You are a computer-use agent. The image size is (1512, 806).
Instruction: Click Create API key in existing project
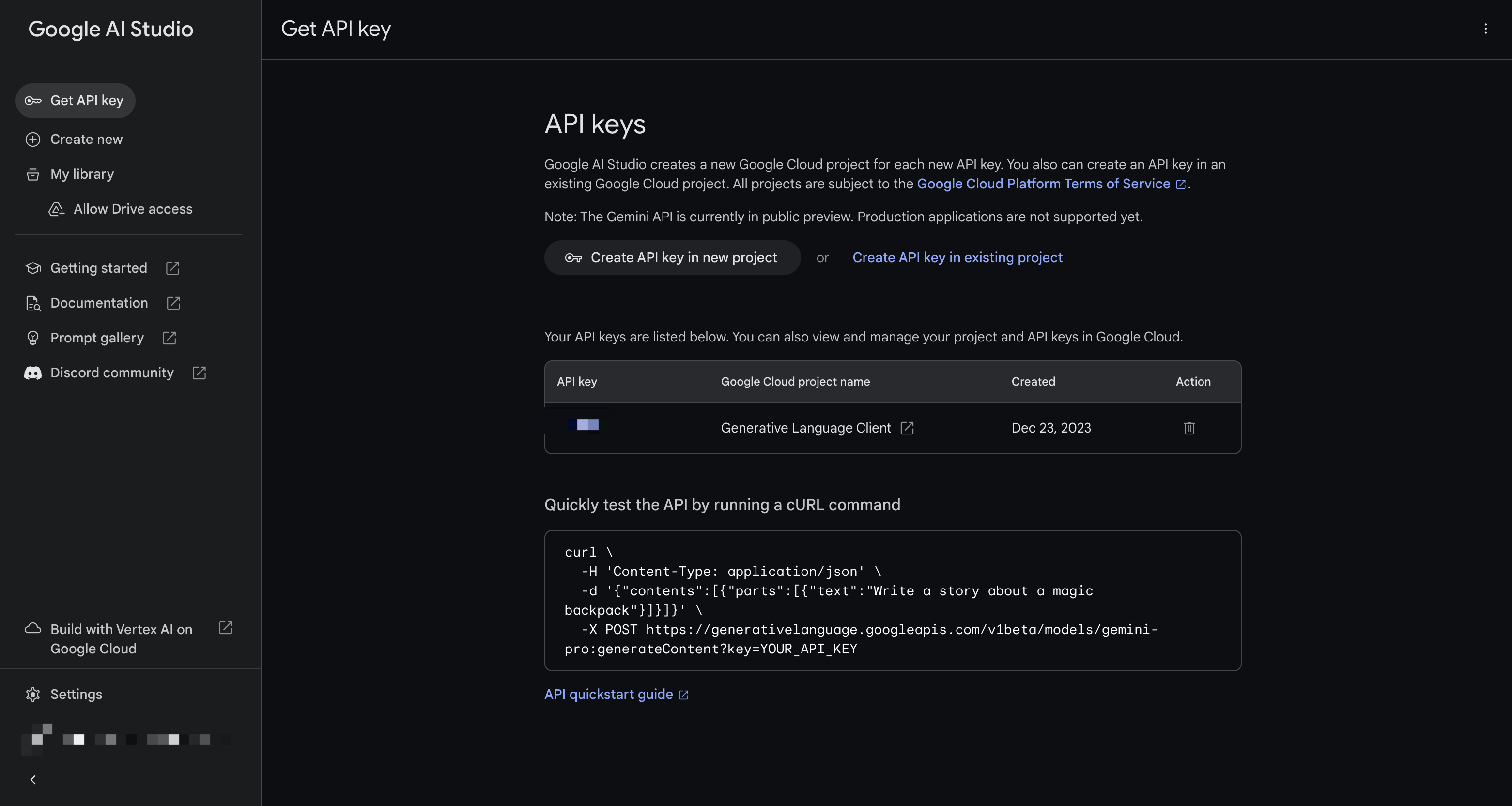[x=957, y=257]
